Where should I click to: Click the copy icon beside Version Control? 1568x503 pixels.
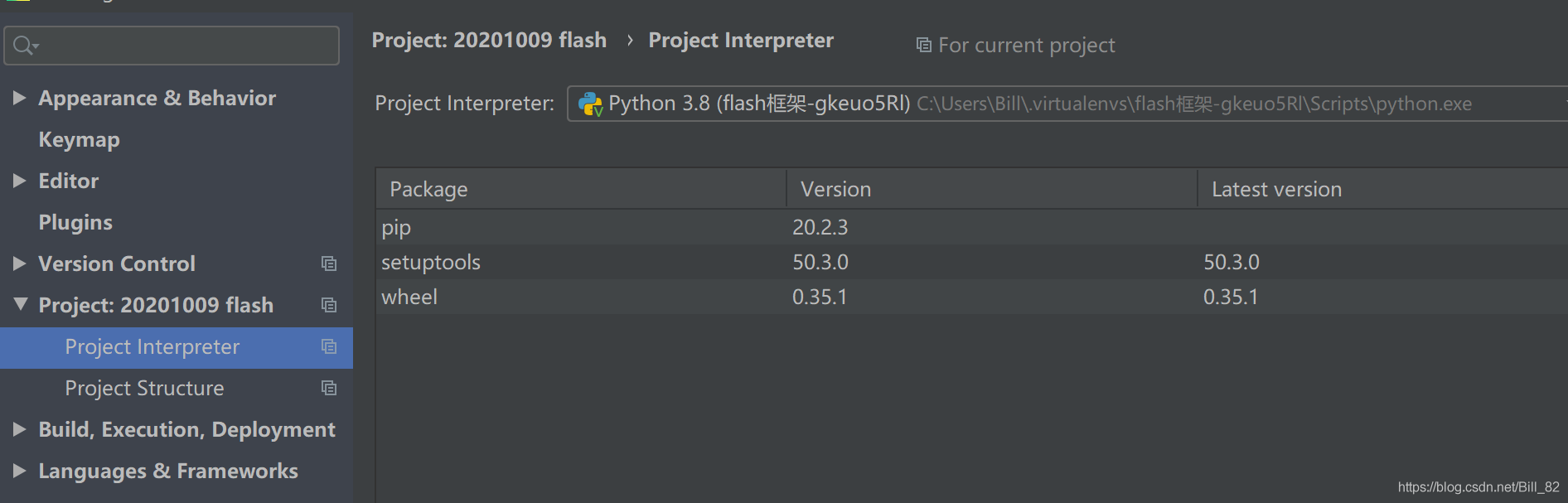pos(329,264)
